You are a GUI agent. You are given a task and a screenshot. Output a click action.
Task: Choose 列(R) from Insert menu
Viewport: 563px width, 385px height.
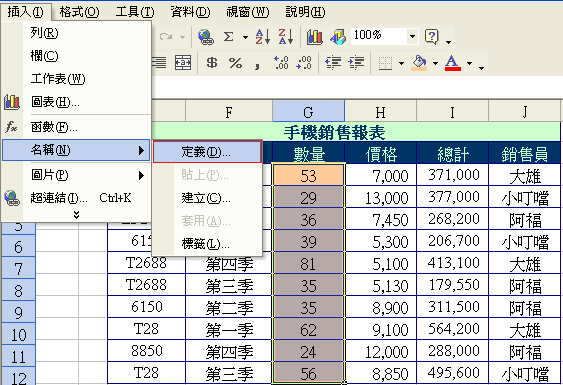(76, 33)
